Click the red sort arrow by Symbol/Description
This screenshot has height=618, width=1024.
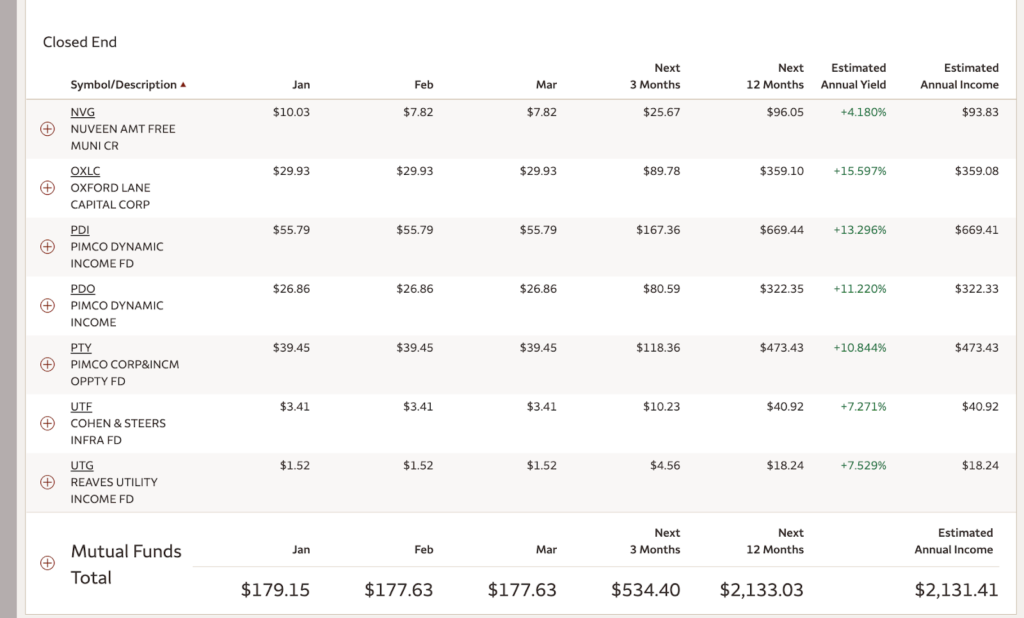click(183, 86)
